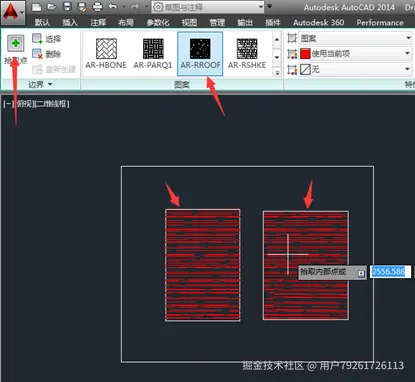Click pattern gallery scroll up arrow

point(277,40)
